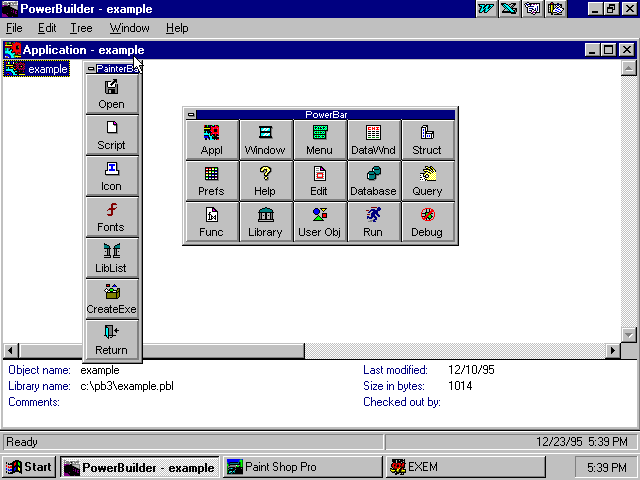The width and height of the screenshot is (640, 480).
Task: Open the Library painter
Action: [x=266, y=222]
